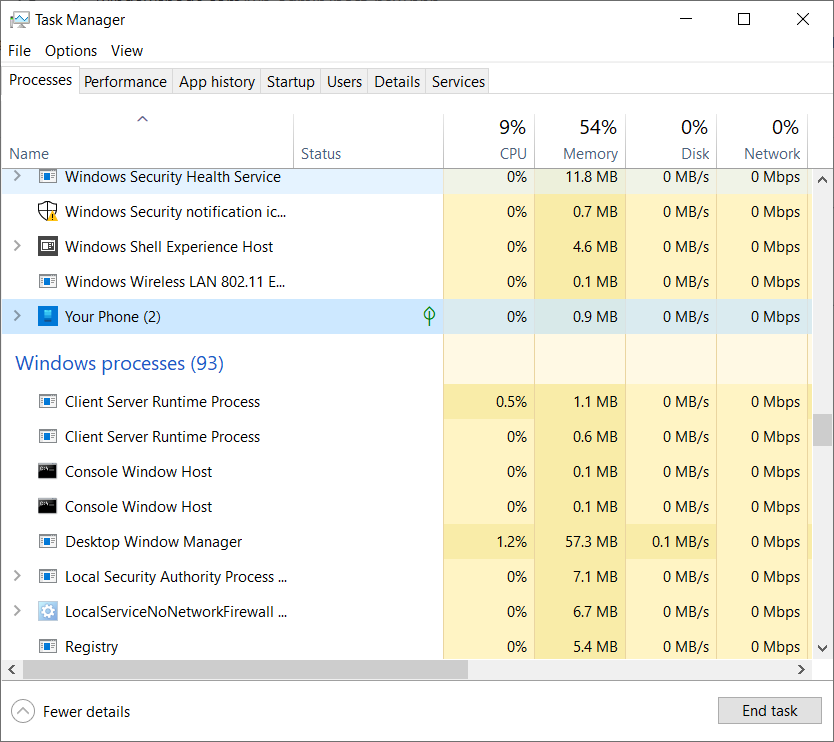Viewport: 834px width, 742px height.
Task: Click the 7.1 MB memory value
Action: pos(595,577)
